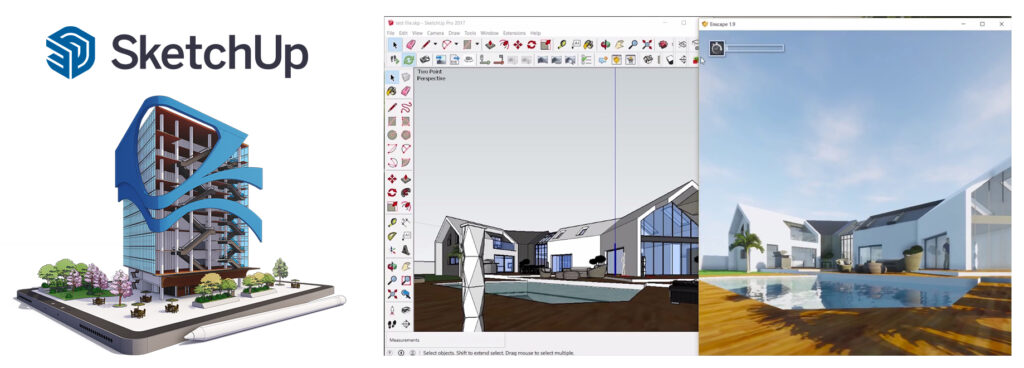Toggle Enscape live updates green arrows icon
Viewport: 1024px width, 368px height.
pos(409,59)
